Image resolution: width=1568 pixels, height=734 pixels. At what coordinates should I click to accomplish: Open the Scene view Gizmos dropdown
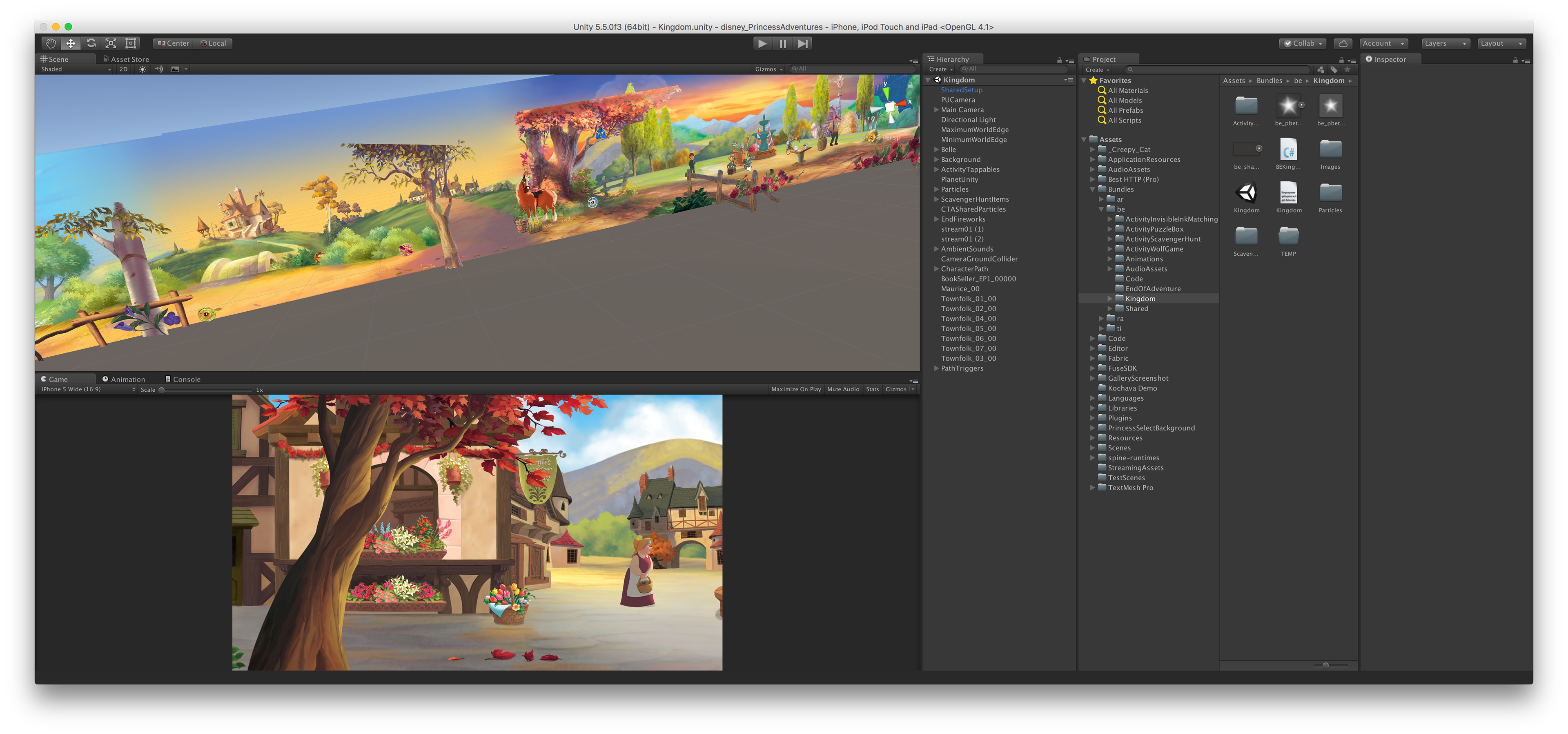coord(768,69)
